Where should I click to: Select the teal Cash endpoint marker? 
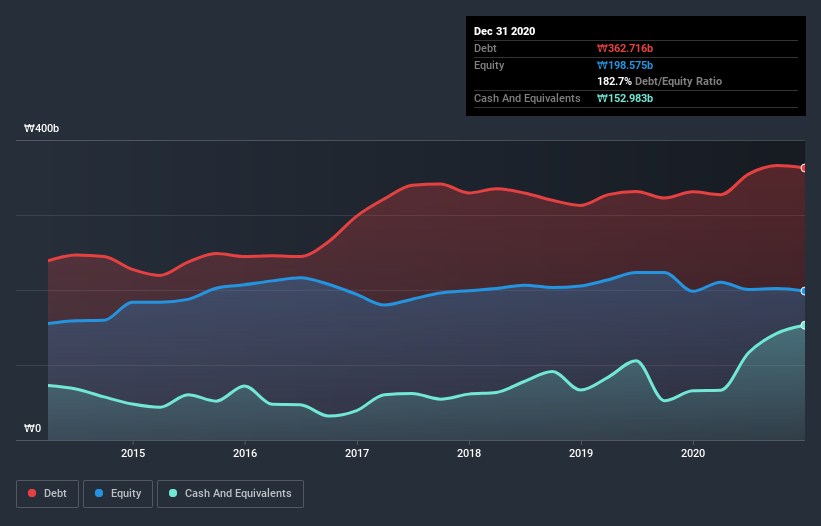804,326
